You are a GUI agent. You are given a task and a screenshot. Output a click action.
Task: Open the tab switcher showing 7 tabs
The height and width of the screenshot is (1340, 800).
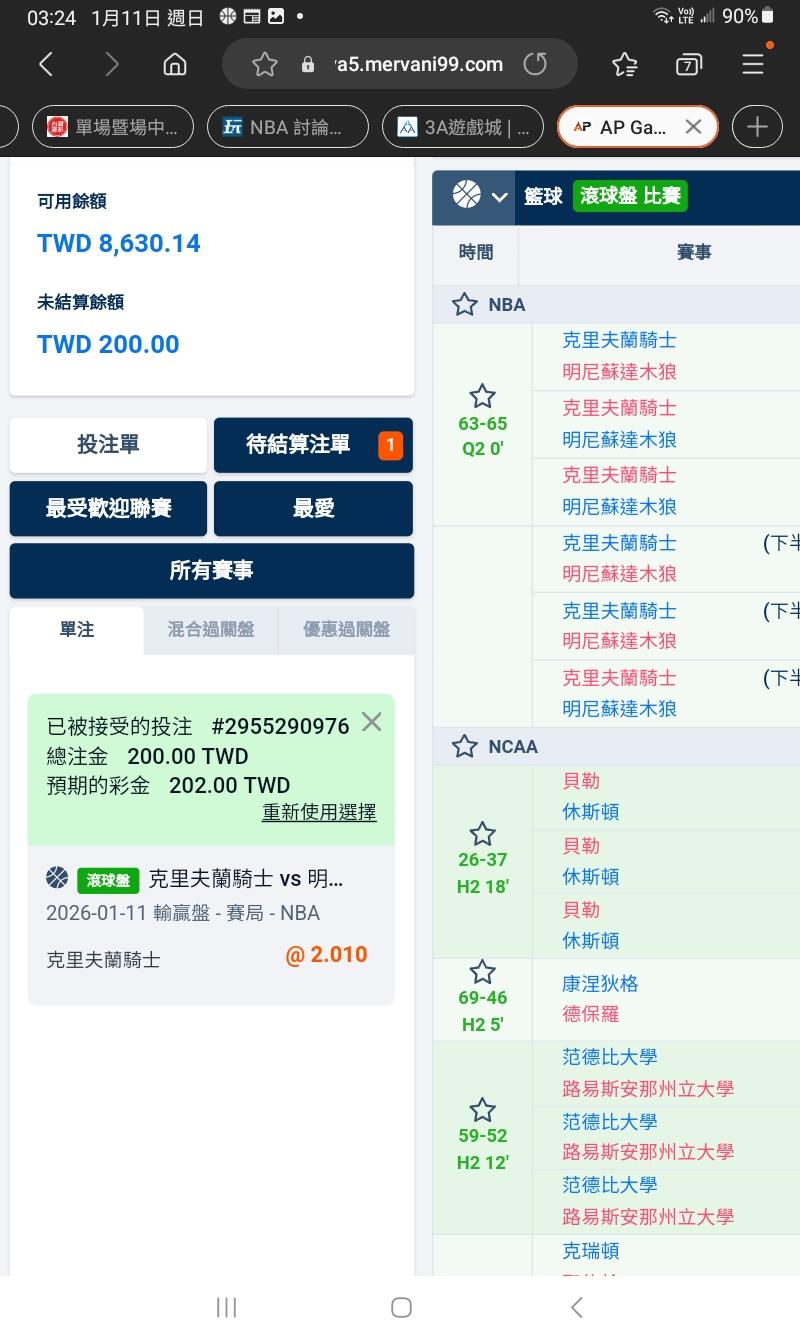tap(688, 65)
